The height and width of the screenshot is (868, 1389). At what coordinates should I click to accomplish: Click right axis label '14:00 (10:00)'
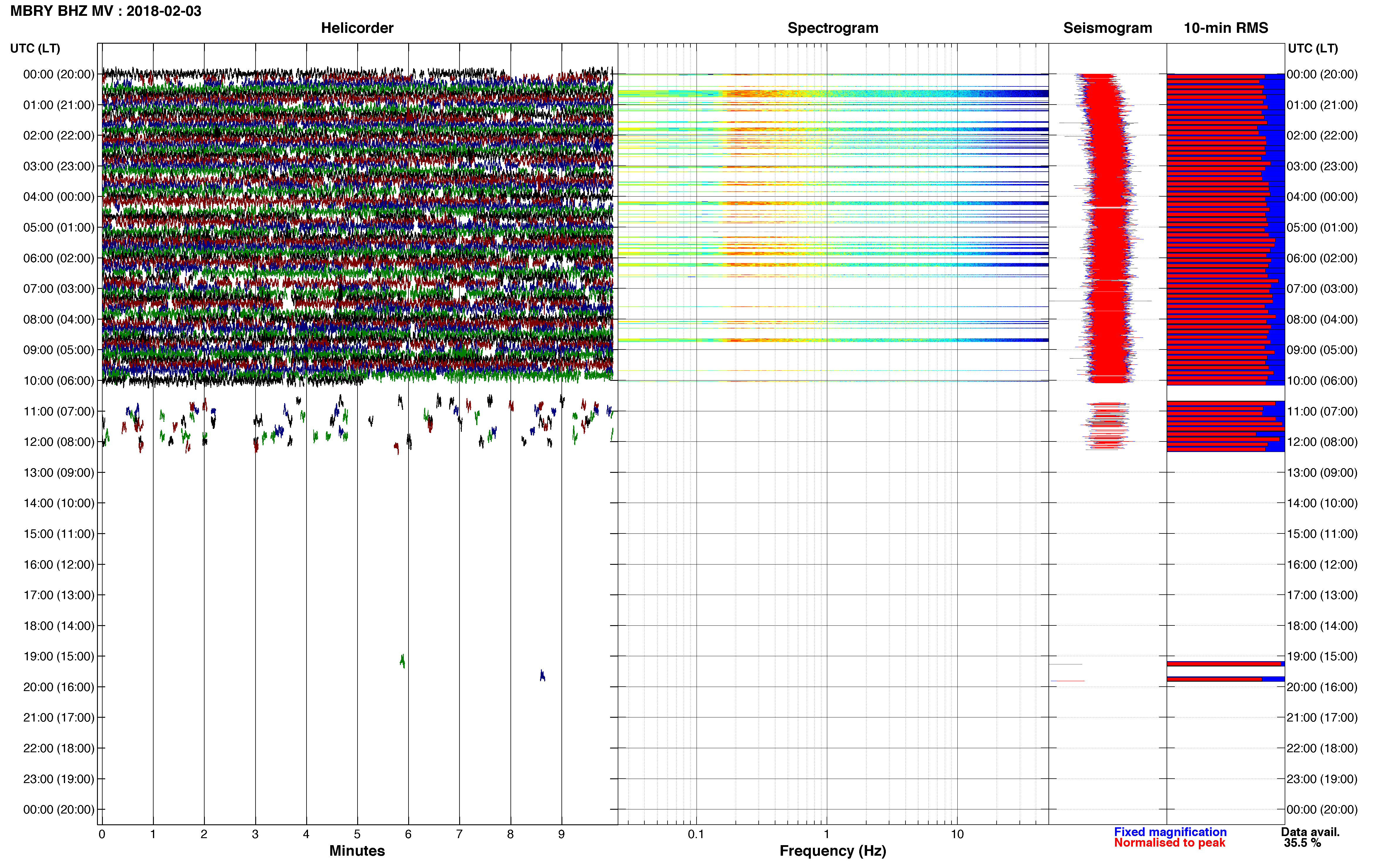tap(1322, 504)
